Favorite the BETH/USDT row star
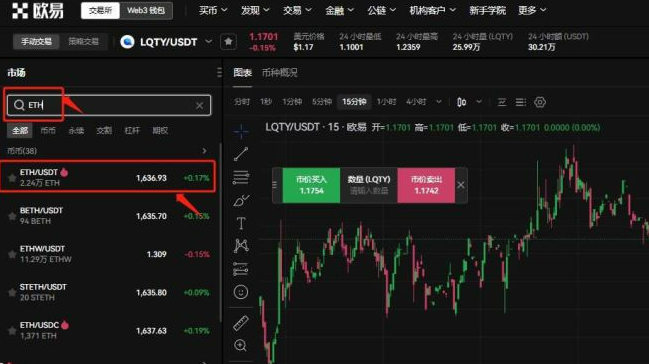 (12, 216)
